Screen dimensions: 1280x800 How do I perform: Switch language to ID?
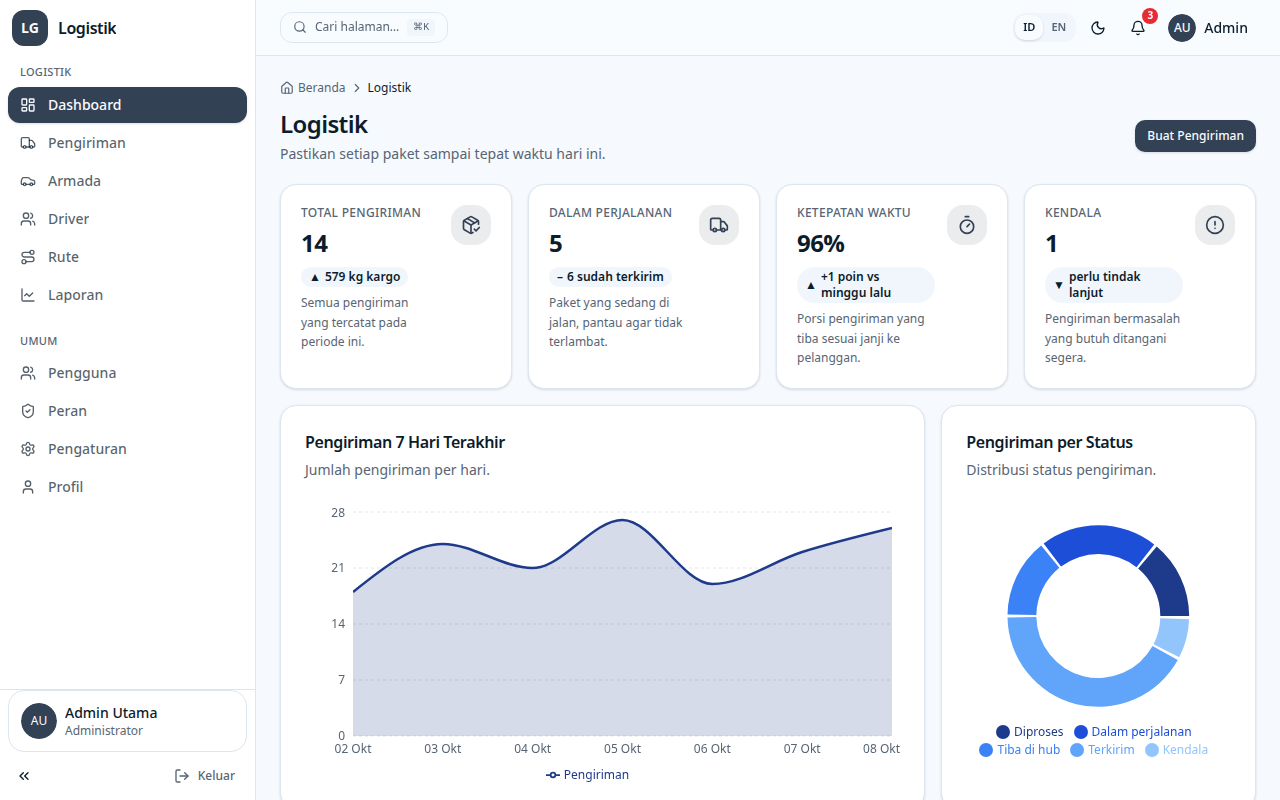(1029, 27)
